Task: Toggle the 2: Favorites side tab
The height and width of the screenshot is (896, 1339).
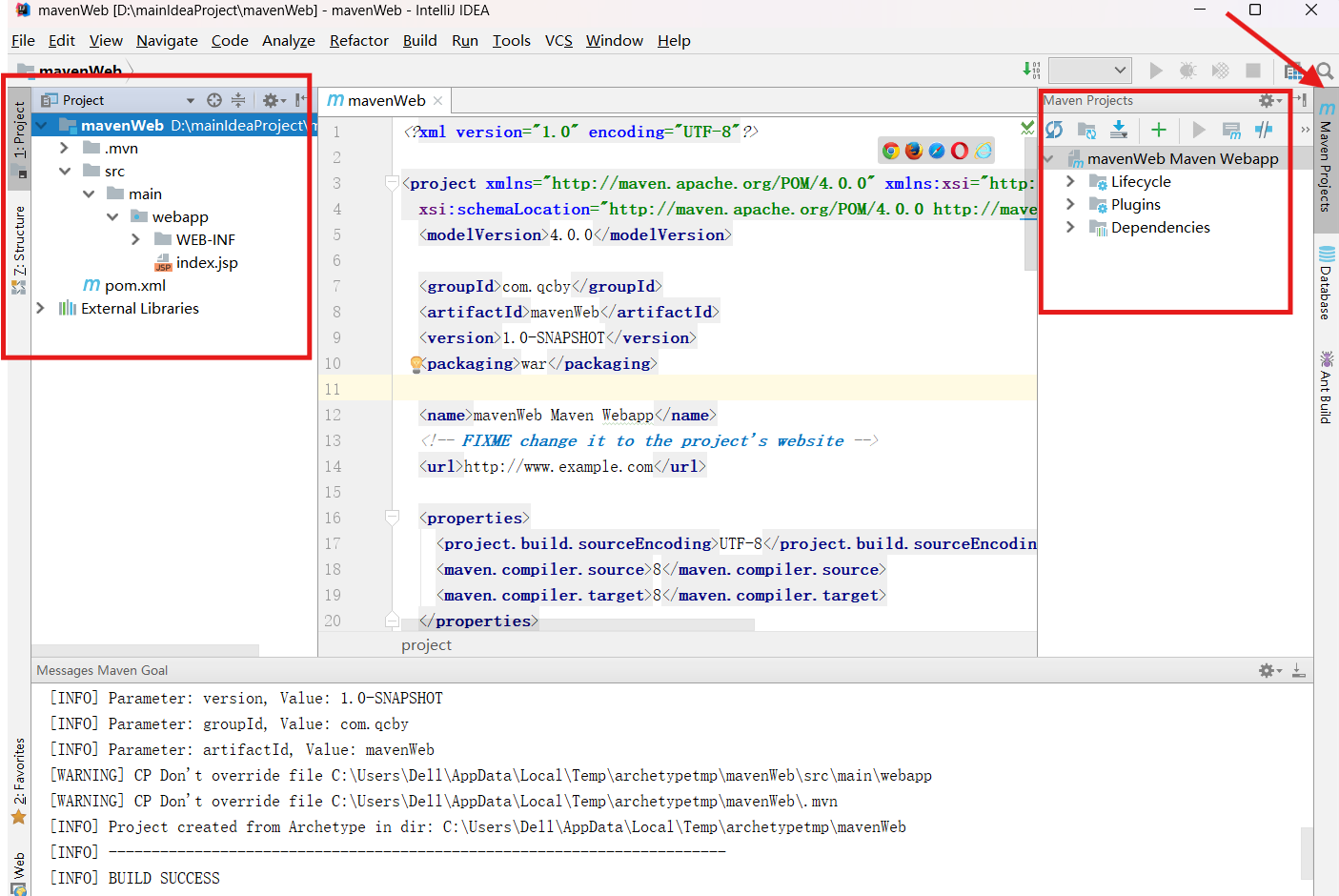Action: coord(19,781)
